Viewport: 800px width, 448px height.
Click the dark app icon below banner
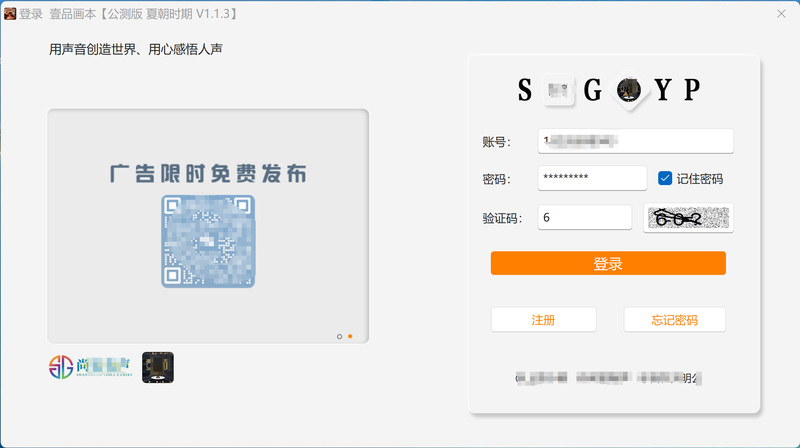[x=158, y=367]
